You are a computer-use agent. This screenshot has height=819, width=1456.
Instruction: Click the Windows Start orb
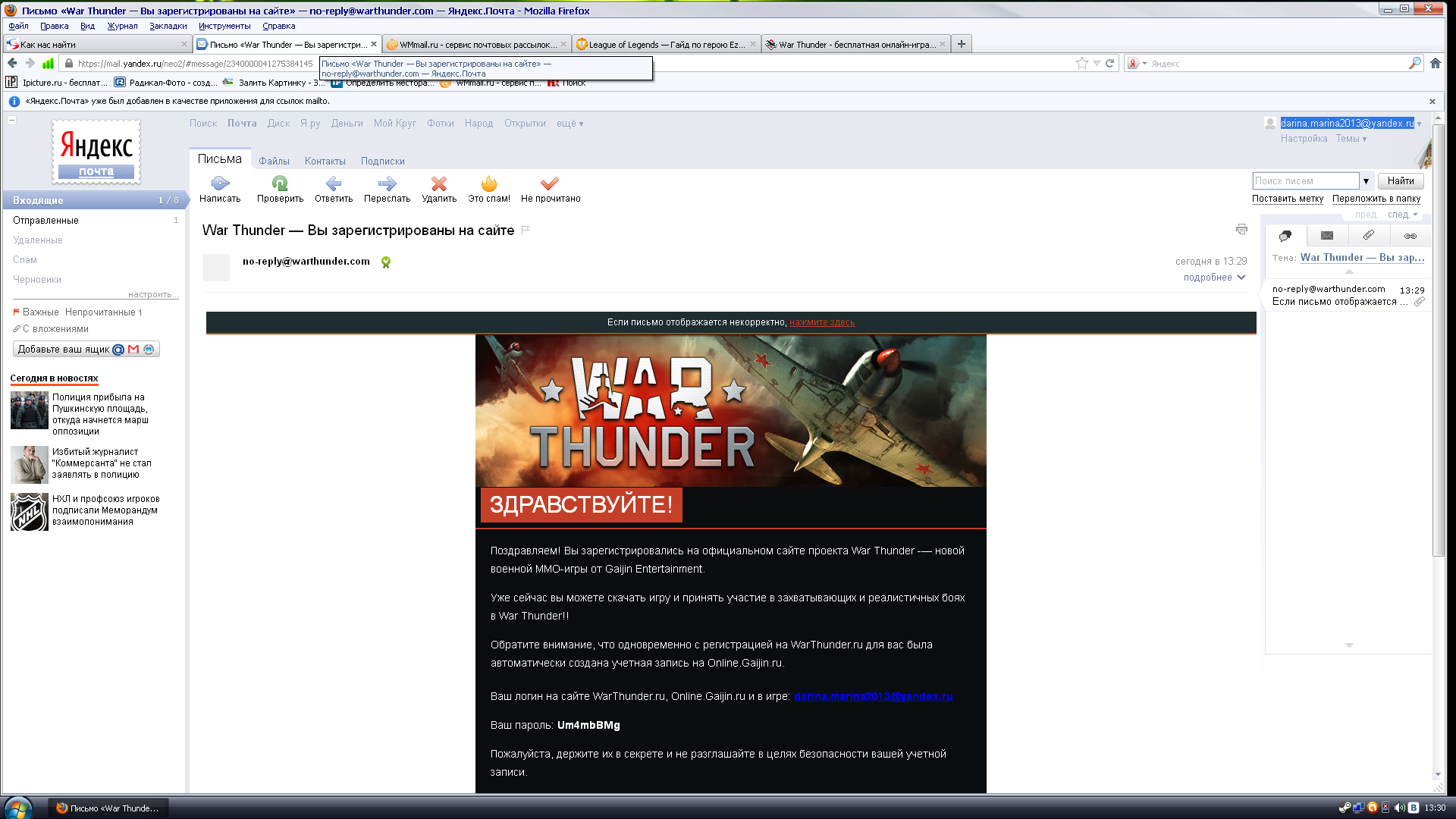point(18,808)
